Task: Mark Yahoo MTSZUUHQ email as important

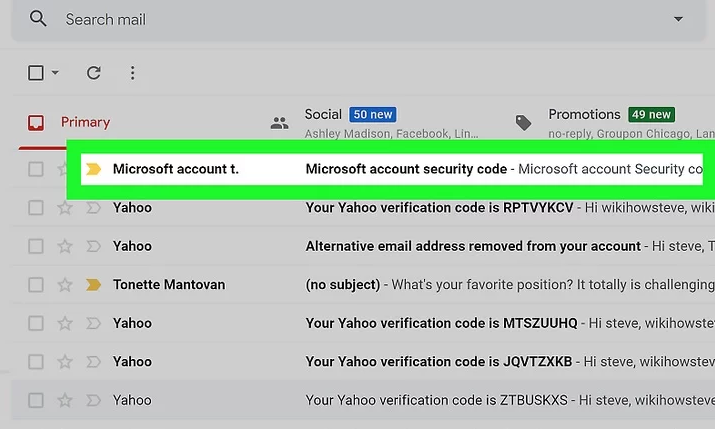Action: pyautogui.click(x=93, y=323)
